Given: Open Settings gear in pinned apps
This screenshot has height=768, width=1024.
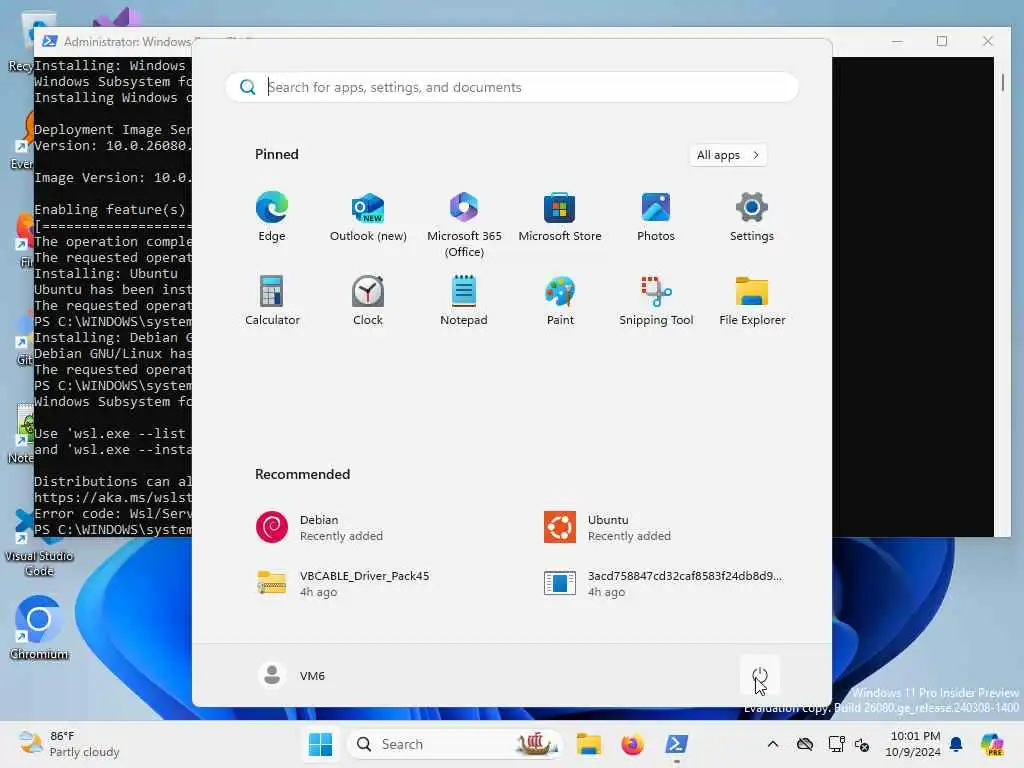Looking at the screenshot, I should (752, 218).
